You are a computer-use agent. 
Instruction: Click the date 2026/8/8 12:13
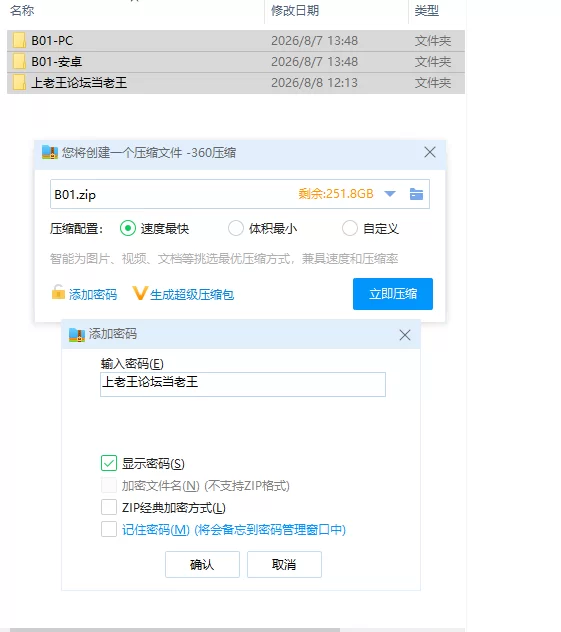(x=314, y=83)
